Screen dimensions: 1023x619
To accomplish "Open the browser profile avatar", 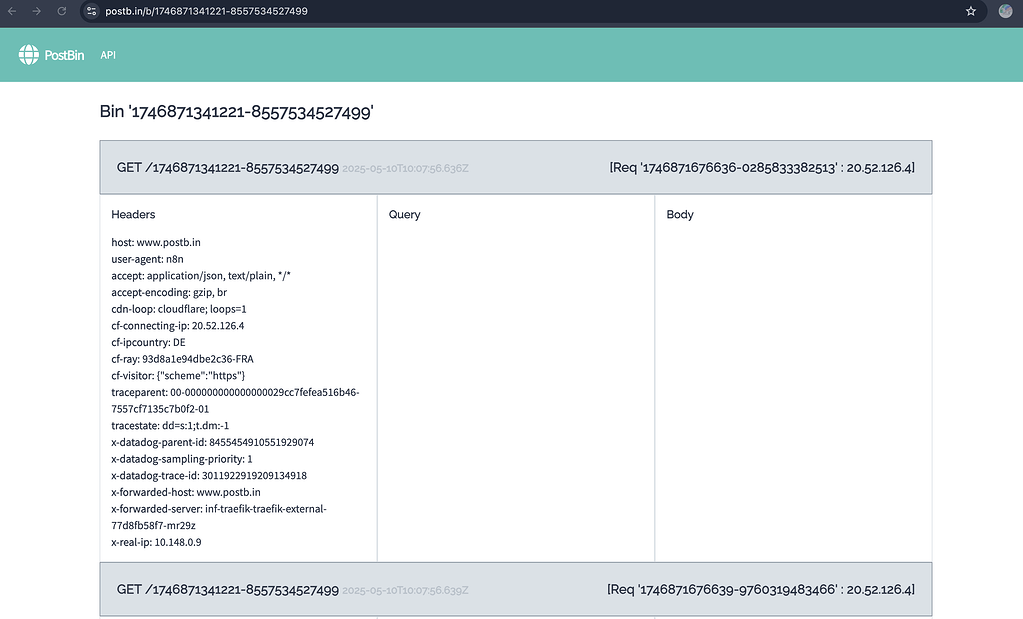I will (x=1005, y=11).
